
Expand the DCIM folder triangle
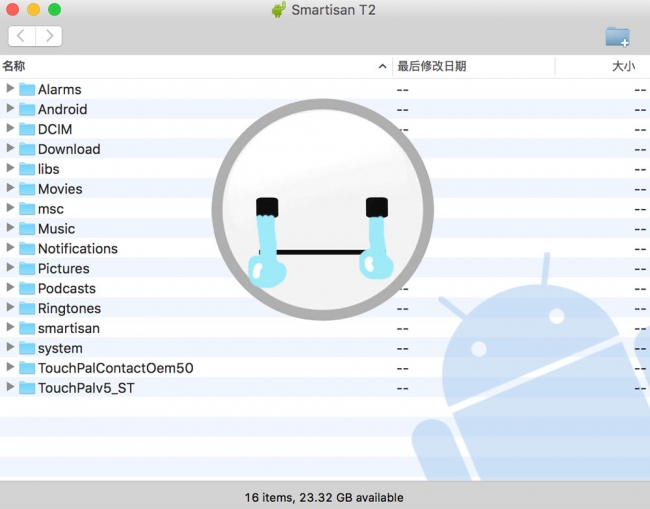point(10,128)
